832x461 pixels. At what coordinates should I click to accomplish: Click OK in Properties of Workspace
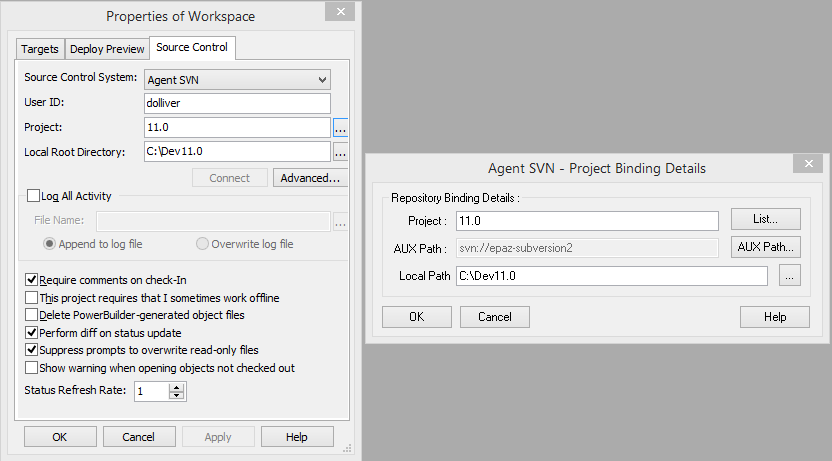pyautogui.click(x=60, y=437)
